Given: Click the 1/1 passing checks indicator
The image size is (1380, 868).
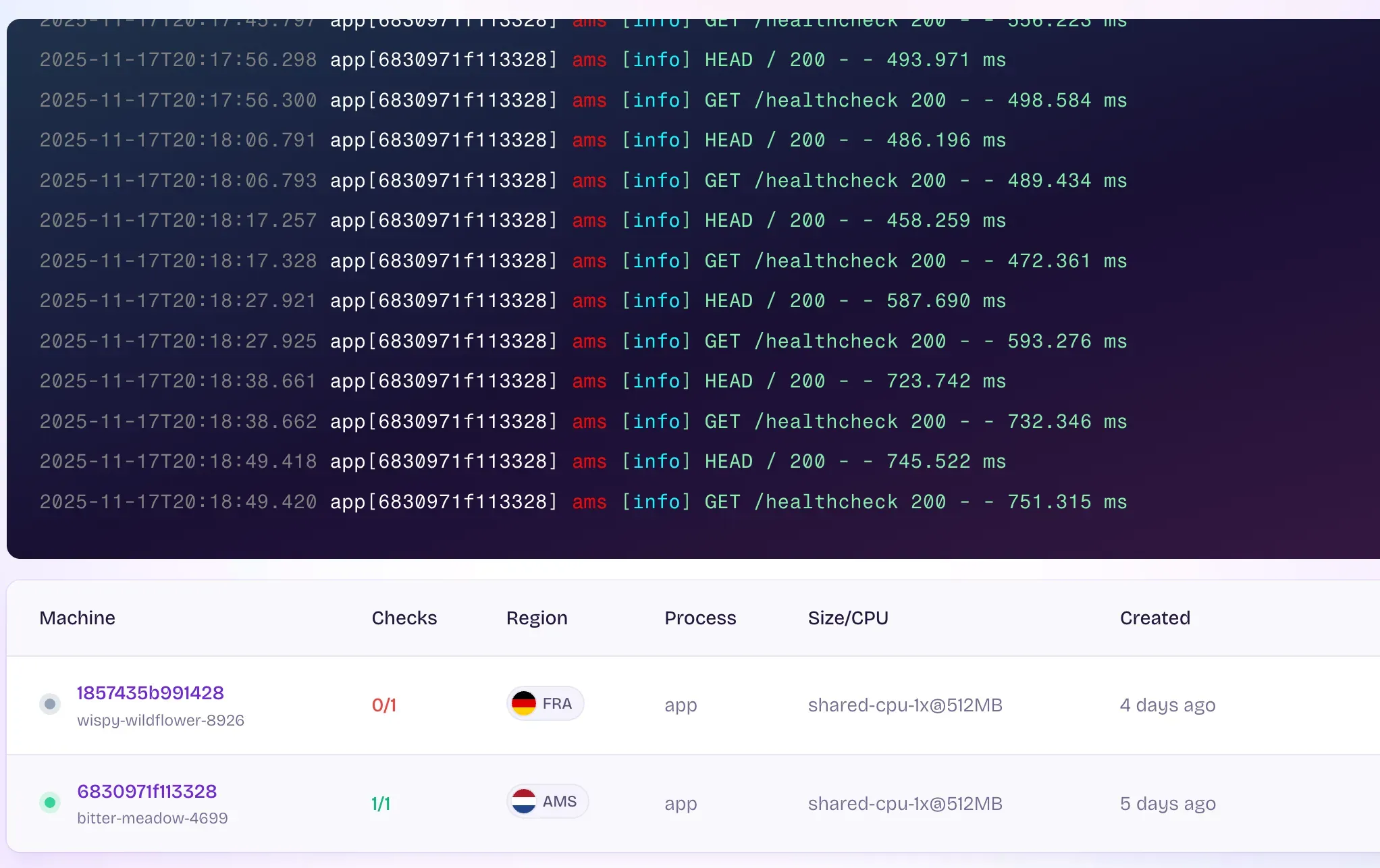Looking at the screenshot, I should coord(381,803).
